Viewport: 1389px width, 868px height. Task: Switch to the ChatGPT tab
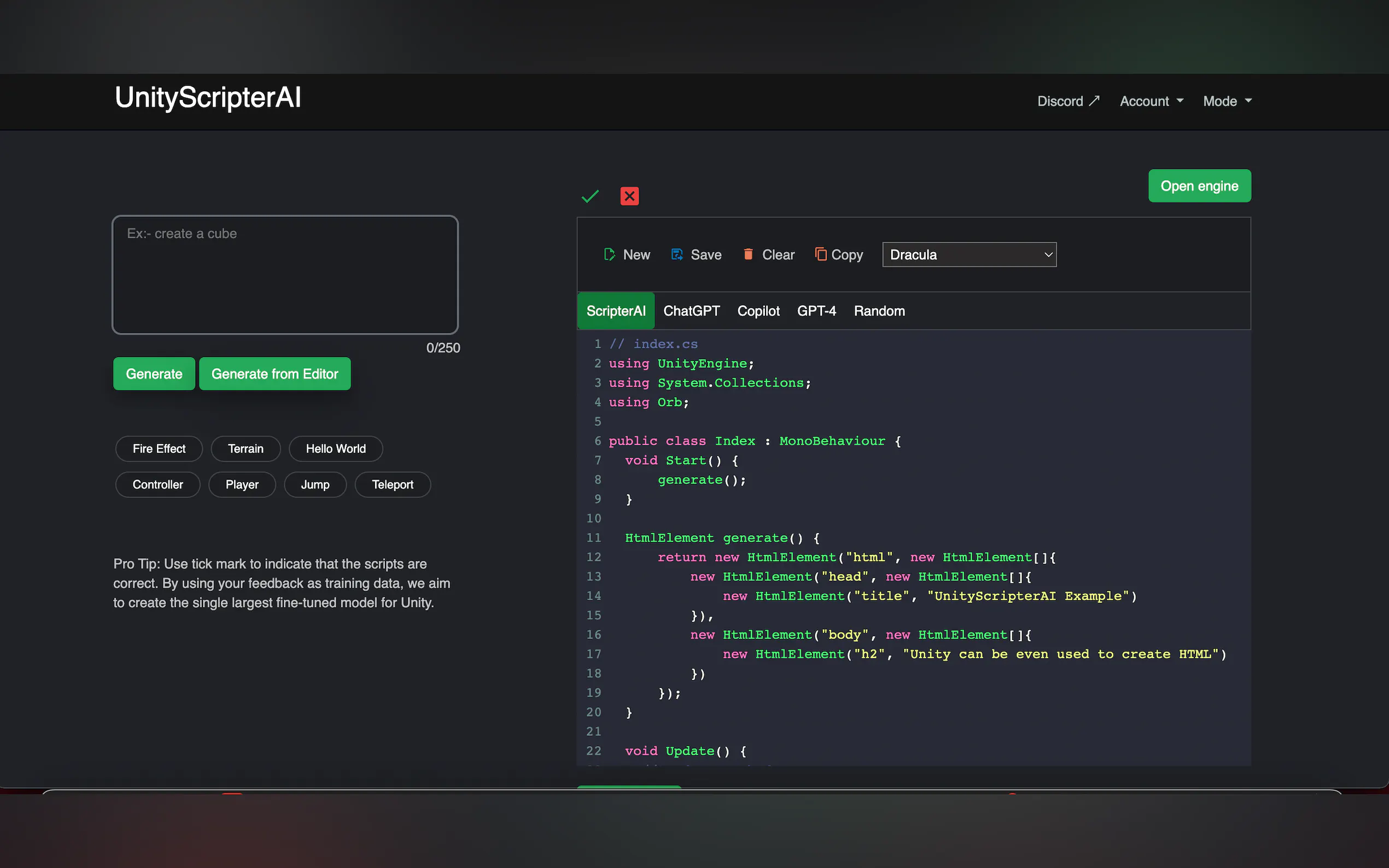[x=691, y=311]
